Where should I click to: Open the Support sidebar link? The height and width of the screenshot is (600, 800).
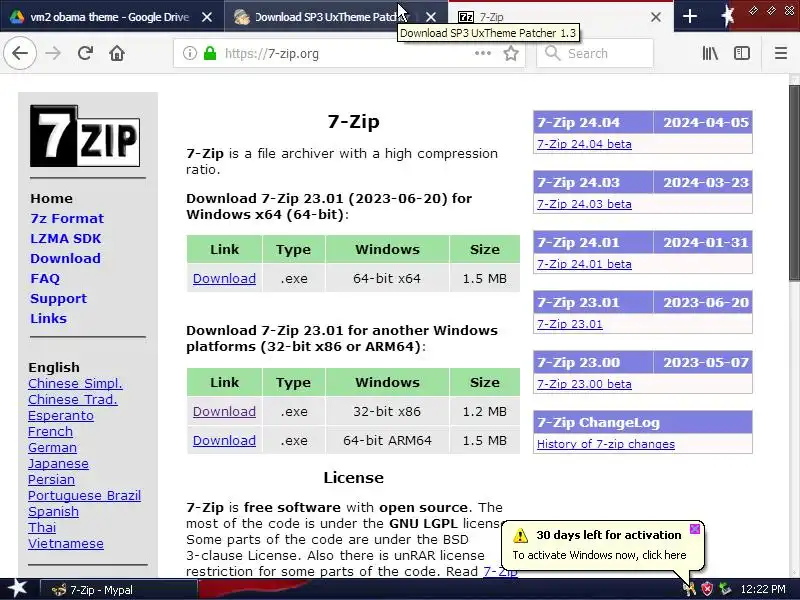58,298
